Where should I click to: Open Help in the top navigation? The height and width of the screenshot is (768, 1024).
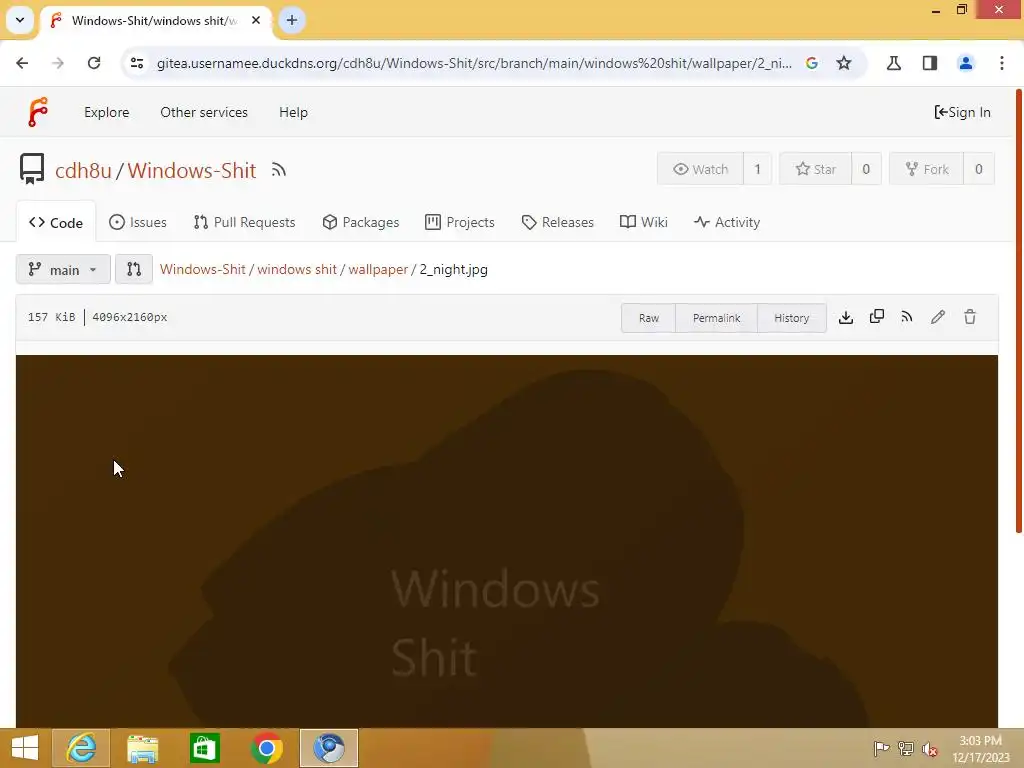(x=293, y=112)
